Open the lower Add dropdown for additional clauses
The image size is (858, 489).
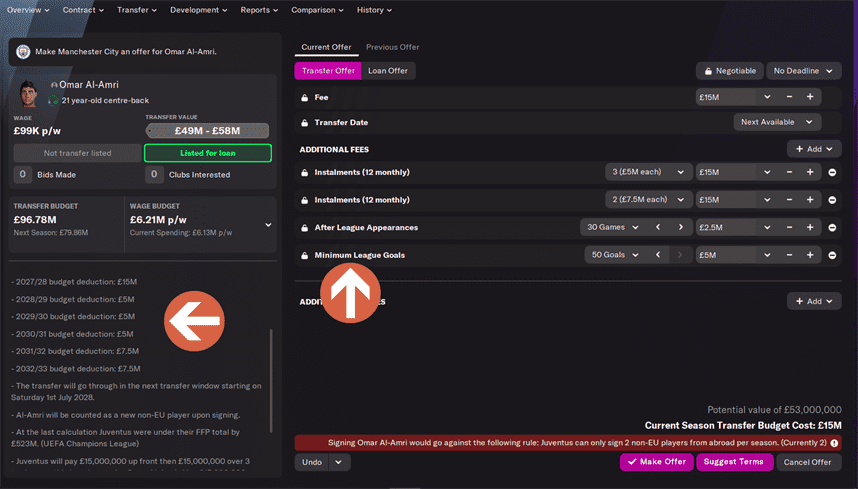(814, 301)
